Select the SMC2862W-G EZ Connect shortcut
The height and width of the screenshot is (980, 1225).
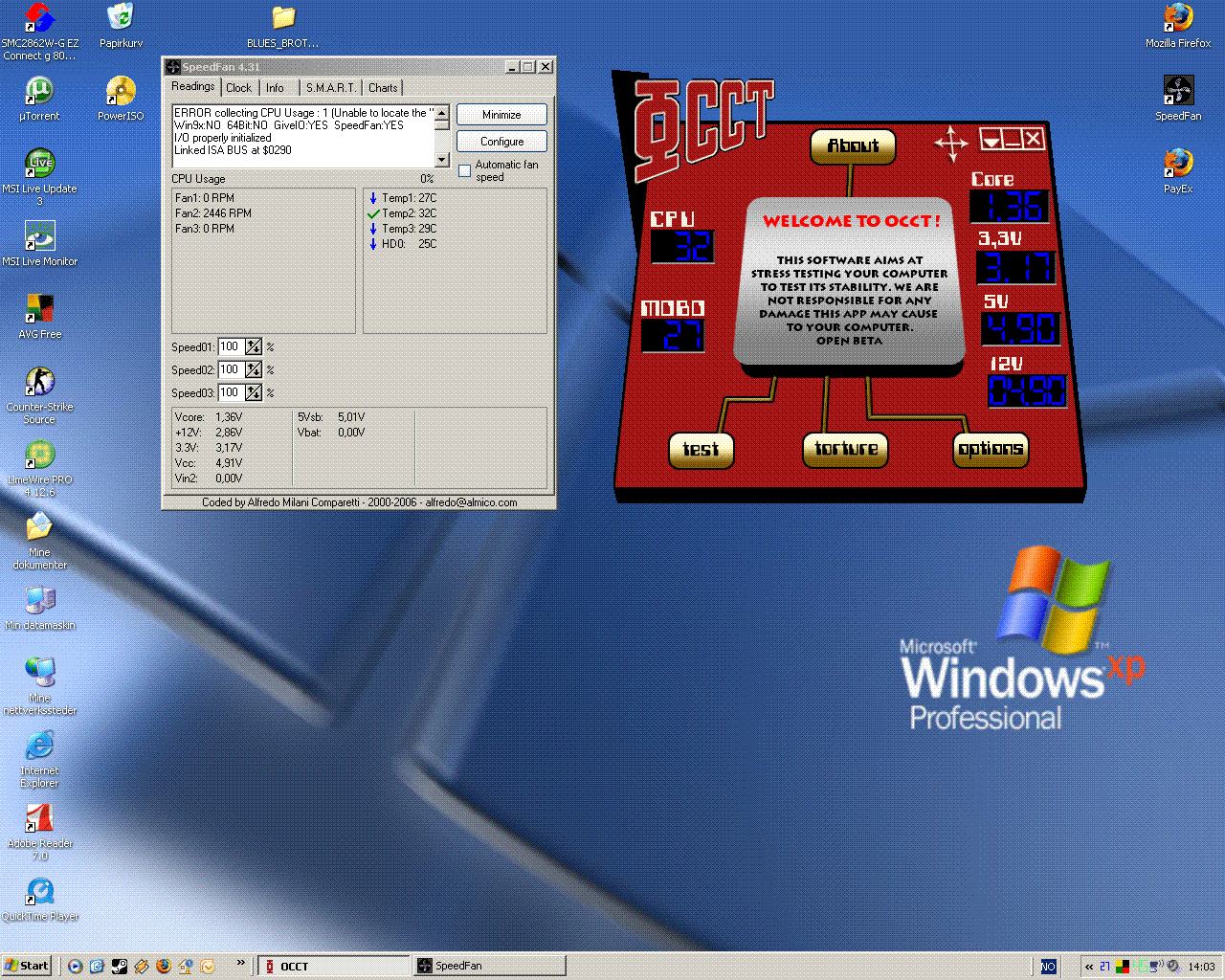[39, 32]
